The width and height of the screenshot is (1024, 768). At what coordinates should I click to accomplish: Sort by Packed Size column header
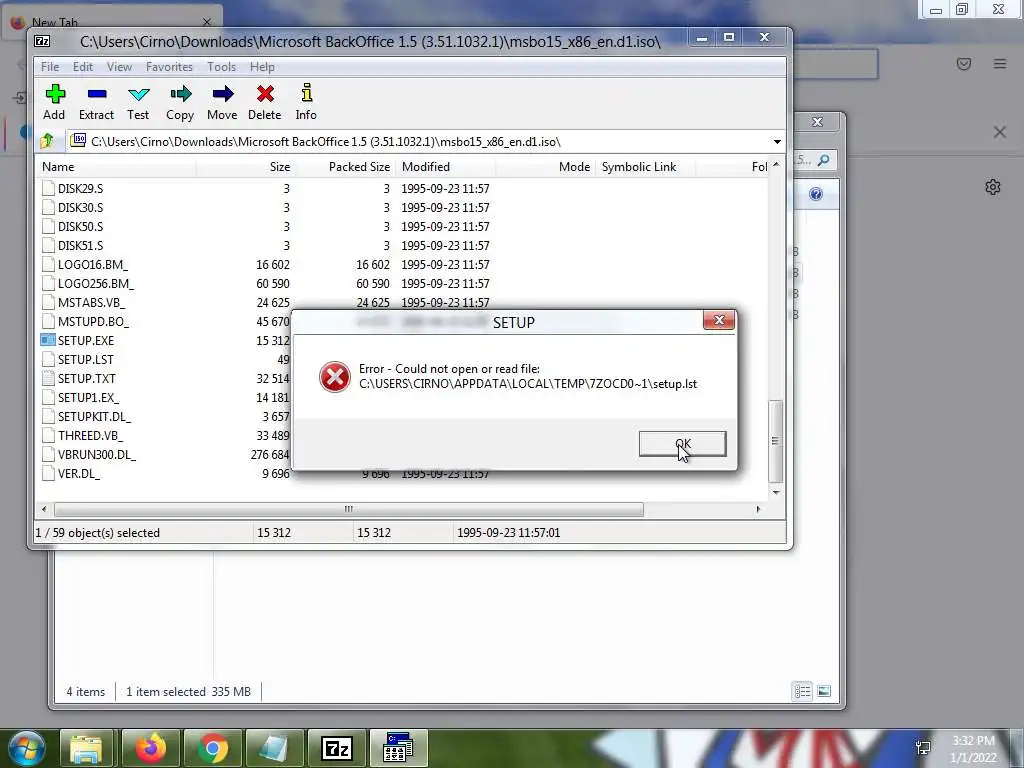[x=345, y=167]
